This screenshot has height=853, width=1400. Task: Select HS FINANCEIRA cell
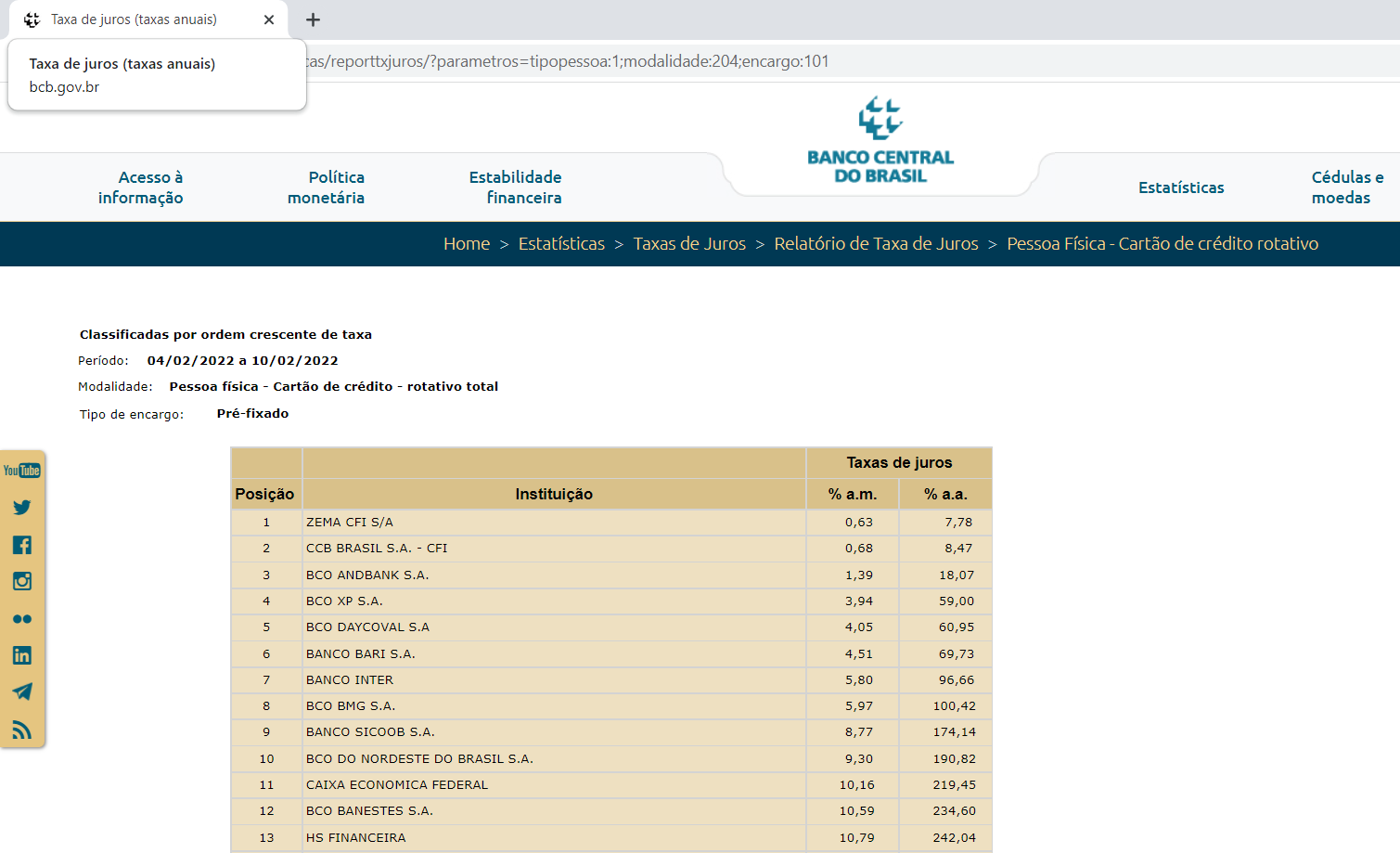point(554,838)
